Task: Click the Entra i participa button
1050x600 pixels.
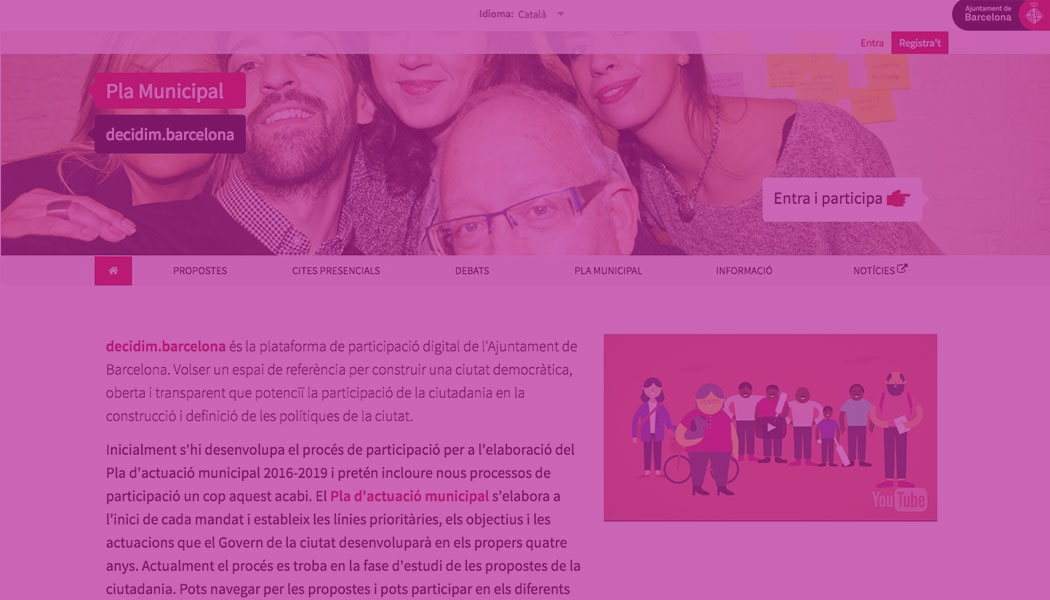Action: [842, 199]
